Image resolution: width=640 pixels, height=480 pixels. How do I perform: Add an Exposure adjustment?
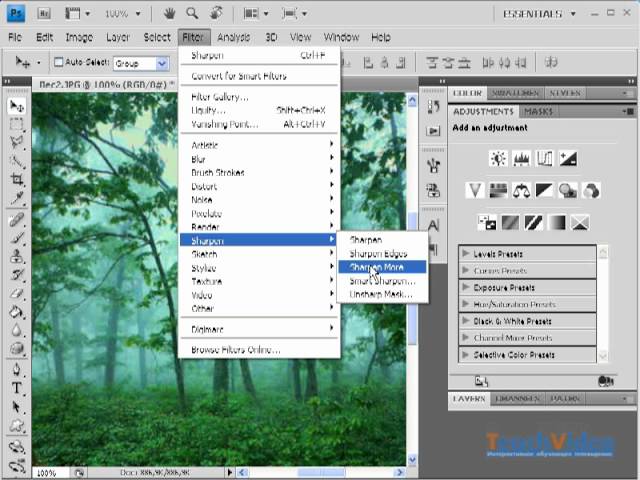568,158
